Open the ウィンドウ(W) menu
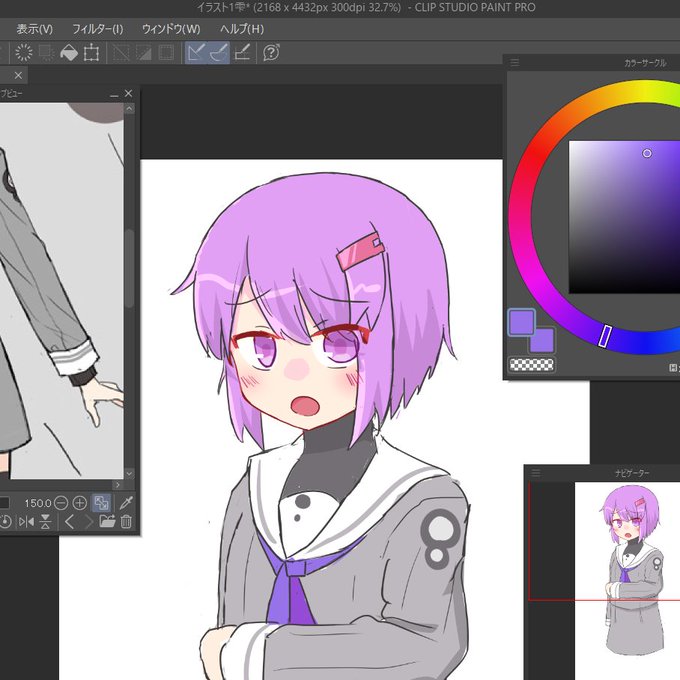 171,29
